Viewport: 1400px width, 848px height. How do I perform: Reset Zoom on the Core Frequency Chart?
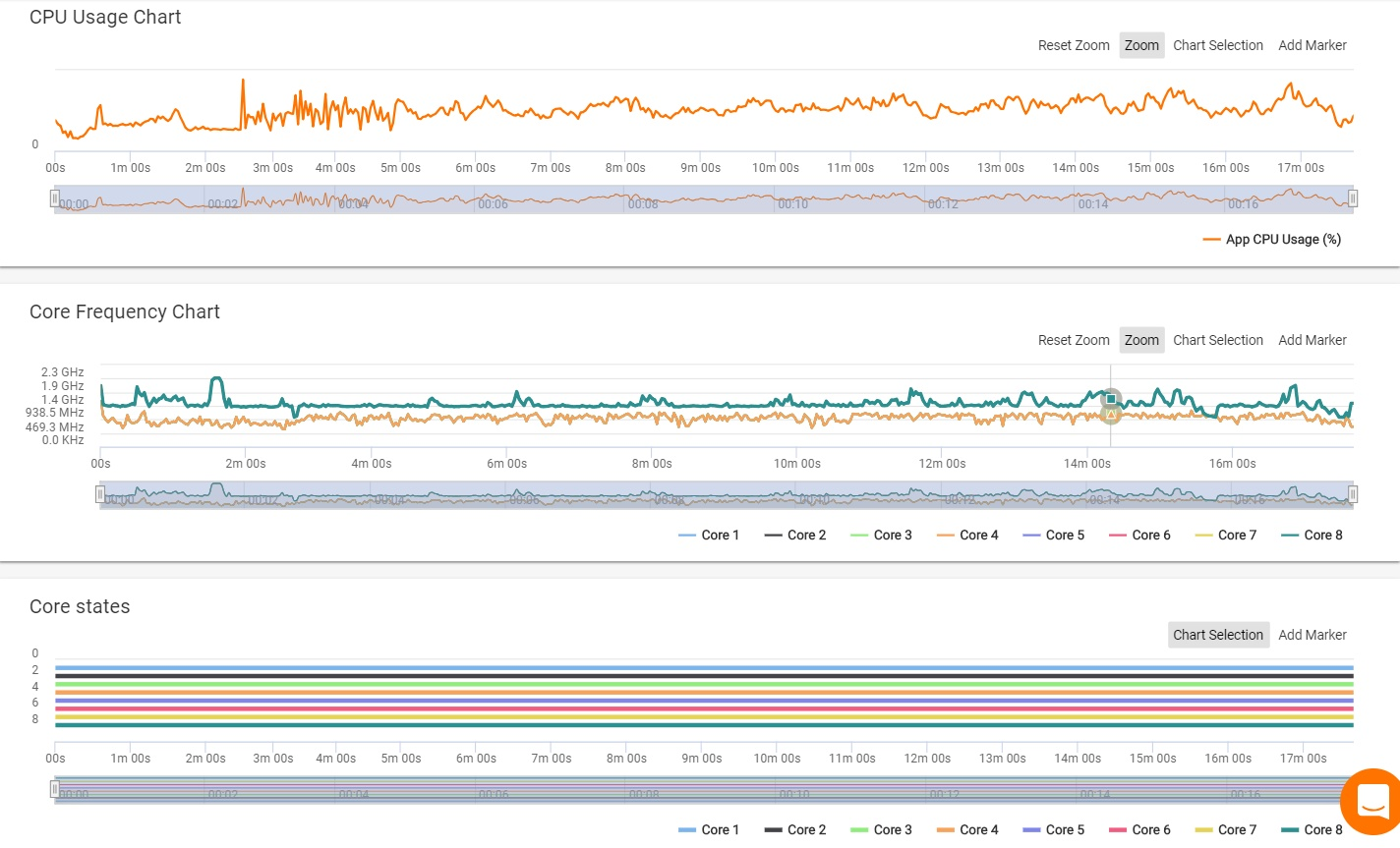(1074, 341)
